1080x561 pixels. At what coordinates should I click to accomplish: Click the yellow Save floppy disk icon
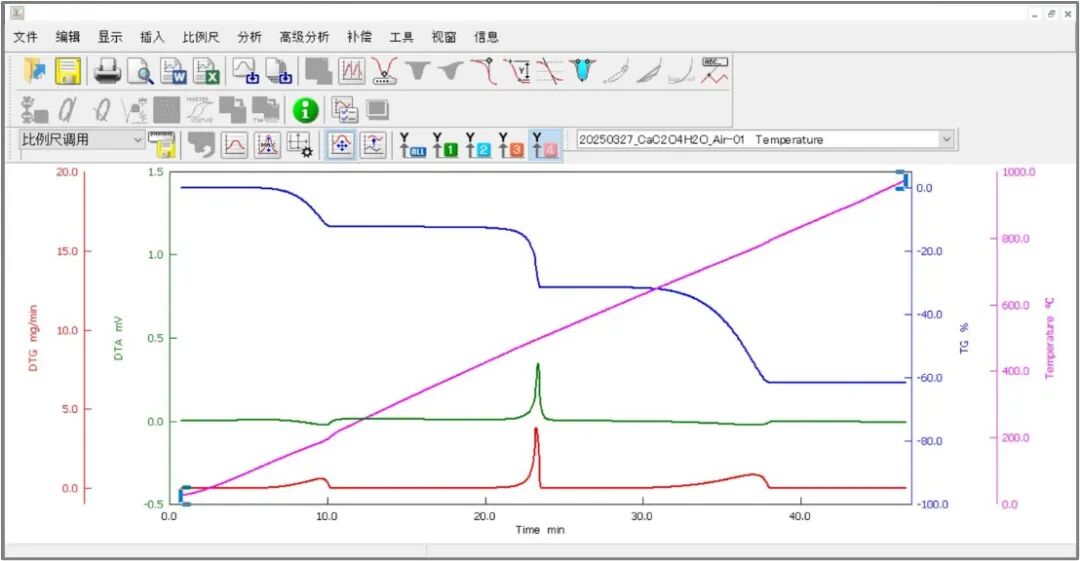(x=68, y=71)
